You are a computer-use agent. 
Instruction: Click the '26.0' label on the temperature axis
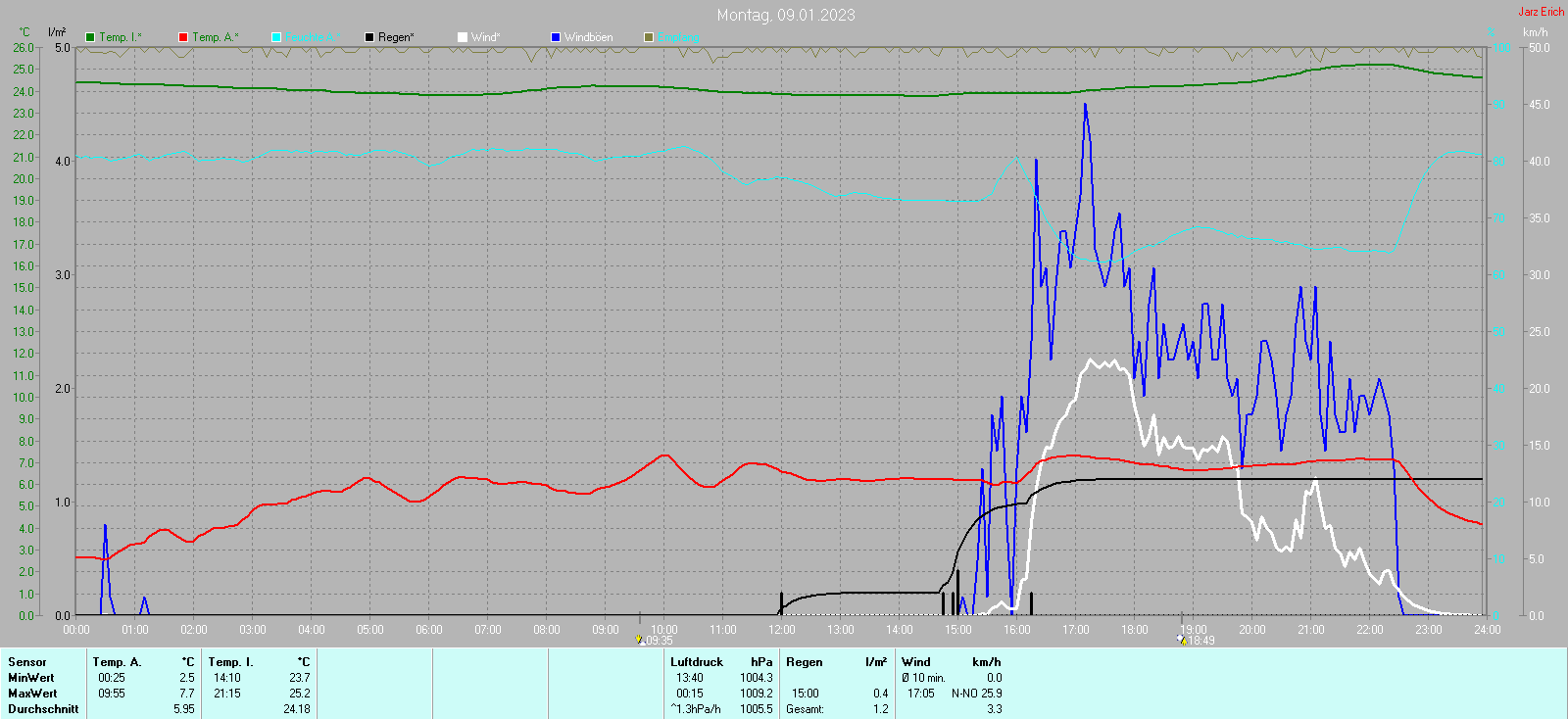pos(24,48)
